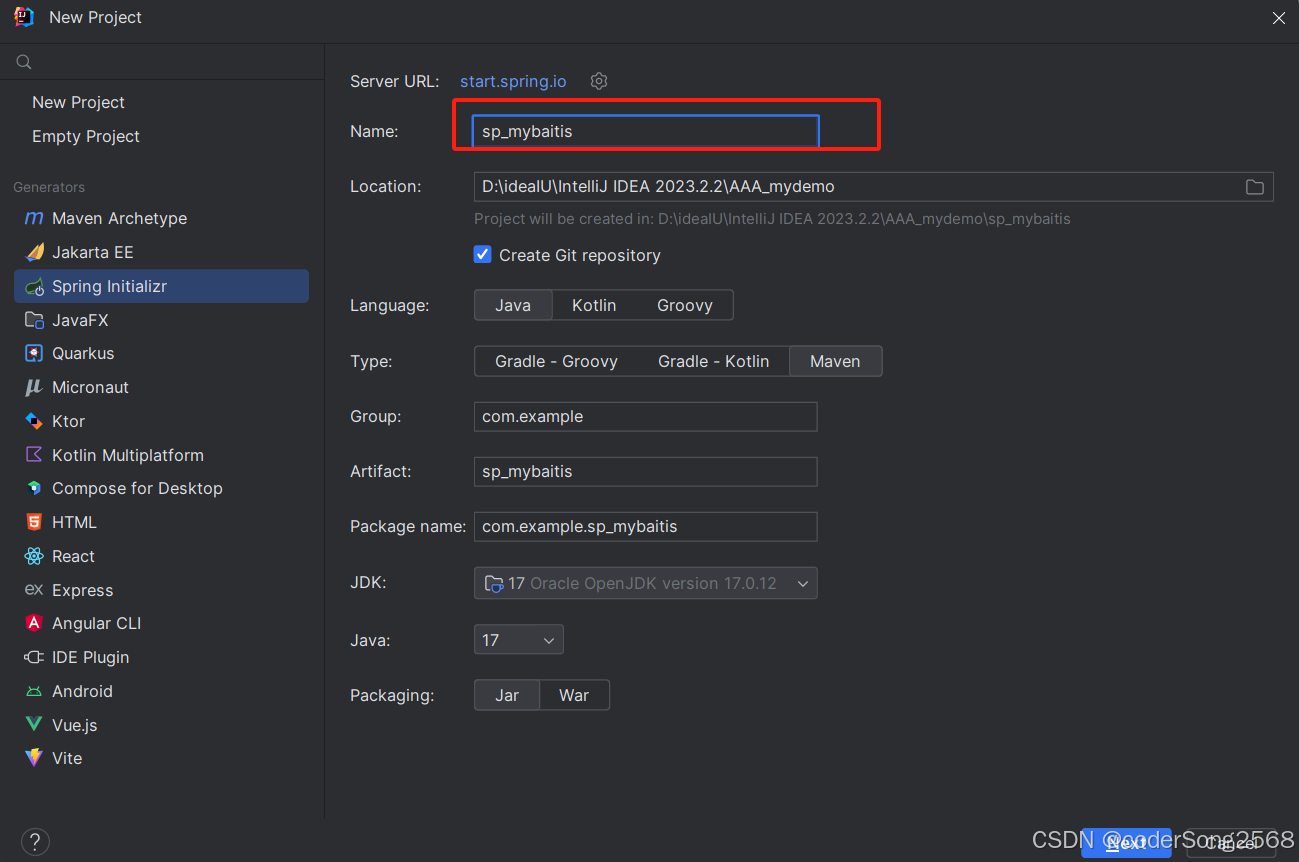Select Java as the language
The height and width of the screenshot is (862, 1299).
[x=513, y=305]
